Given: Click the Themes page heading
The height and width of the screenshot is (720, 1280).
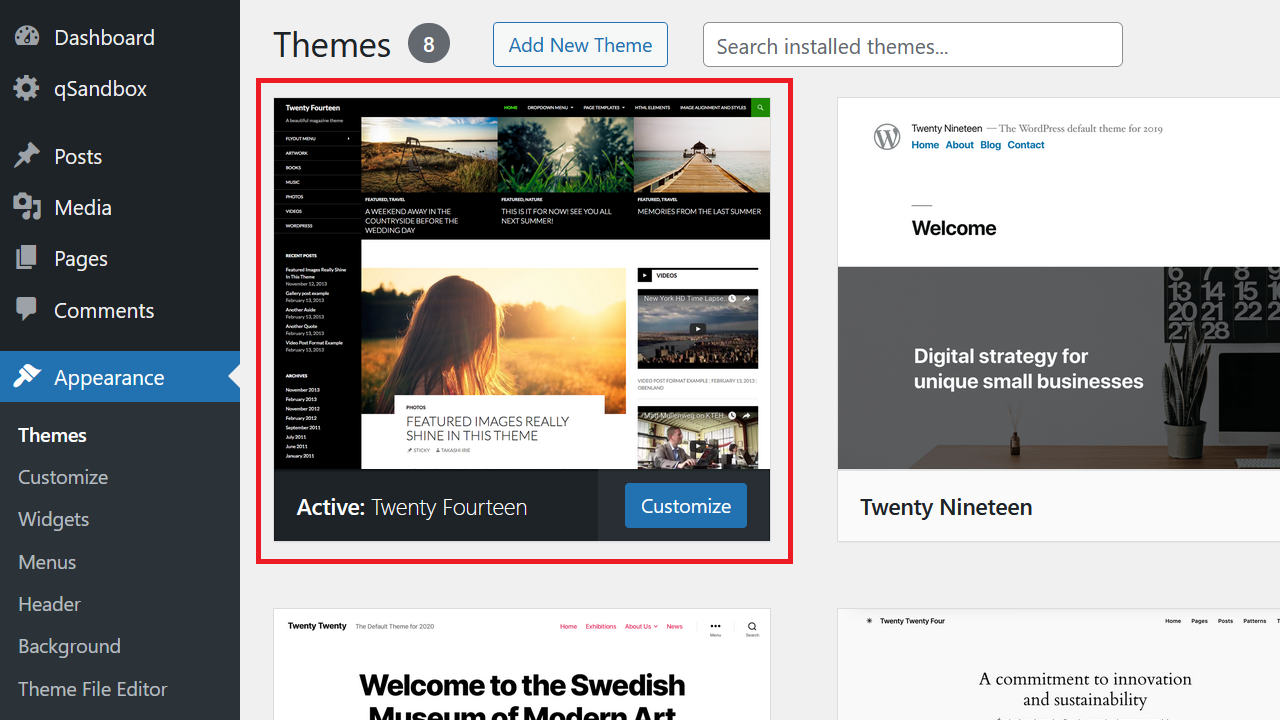Looking at the screenshot, I should [x=332, y=45].
